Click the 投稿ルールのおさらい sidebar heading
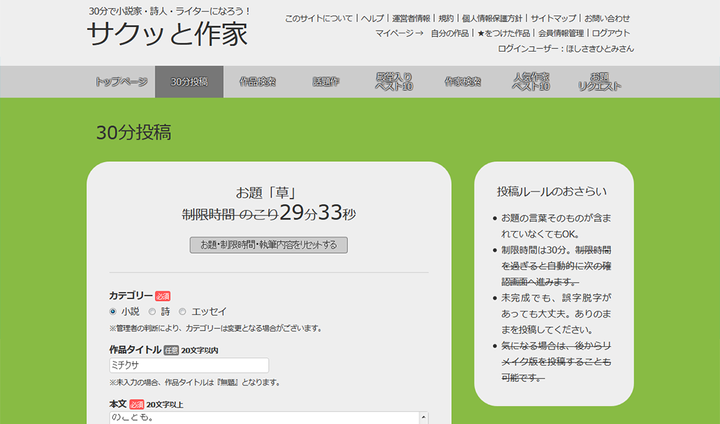Screen dimensions: 720x424 (x=552, y=191)
